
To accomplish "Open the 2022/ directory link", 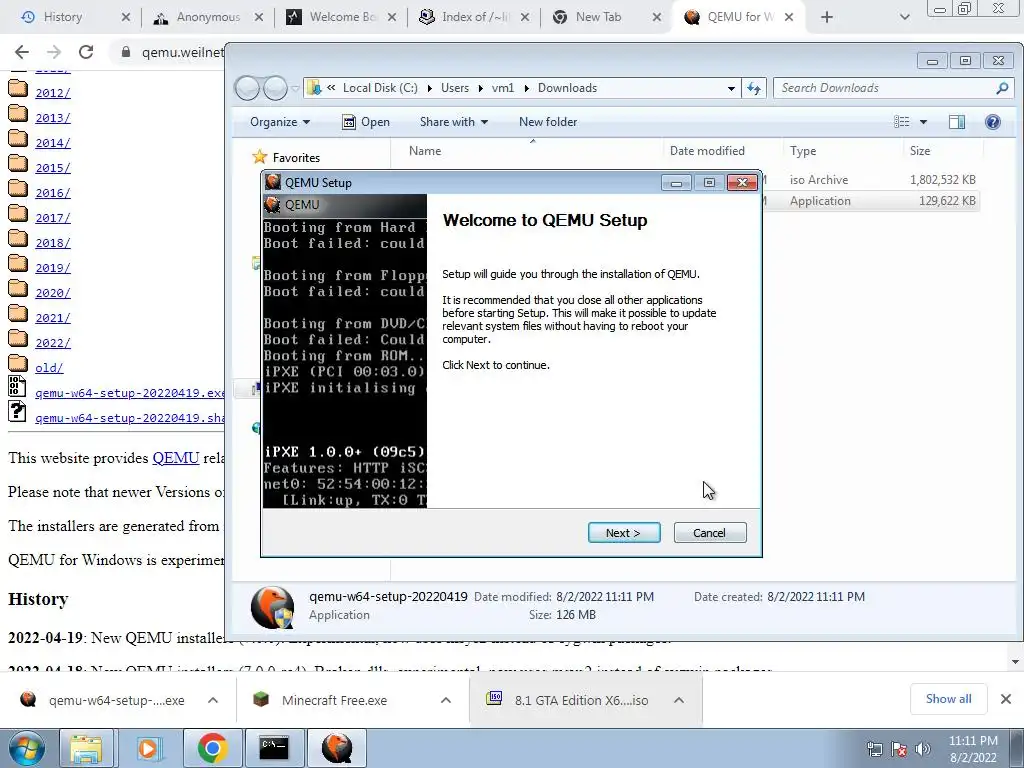I will coord(52,343).
